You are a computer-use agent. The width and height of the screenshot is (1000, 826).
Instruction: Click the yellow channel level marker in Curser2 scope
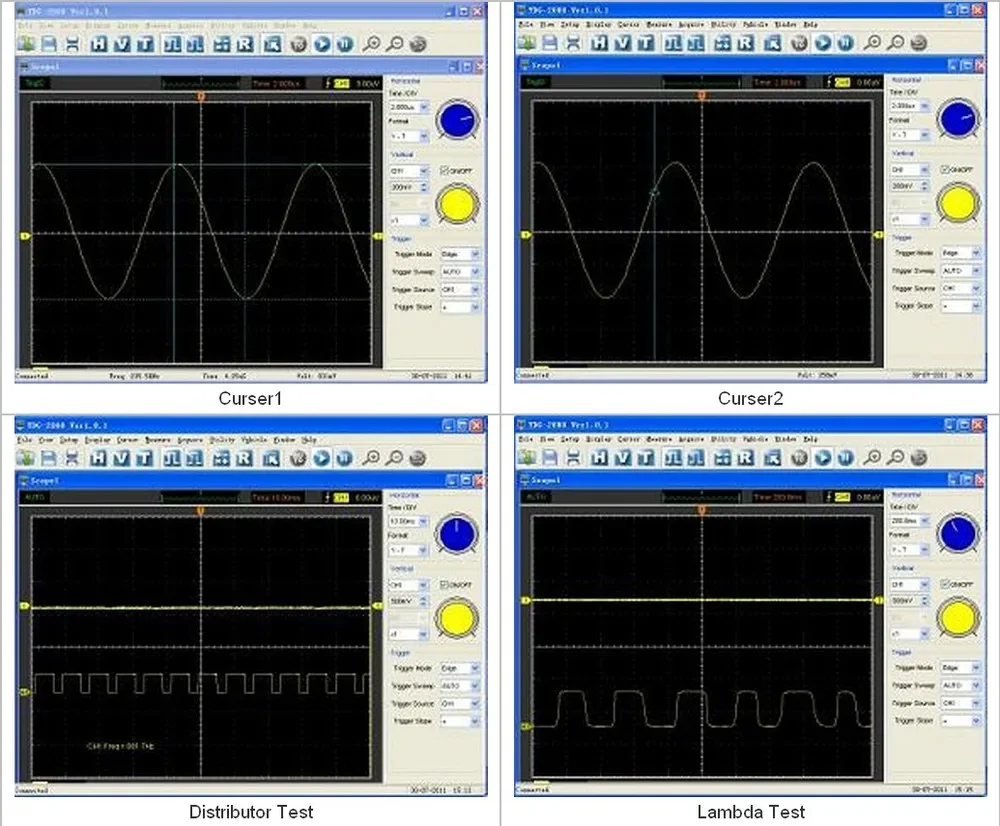coord(526,235)
